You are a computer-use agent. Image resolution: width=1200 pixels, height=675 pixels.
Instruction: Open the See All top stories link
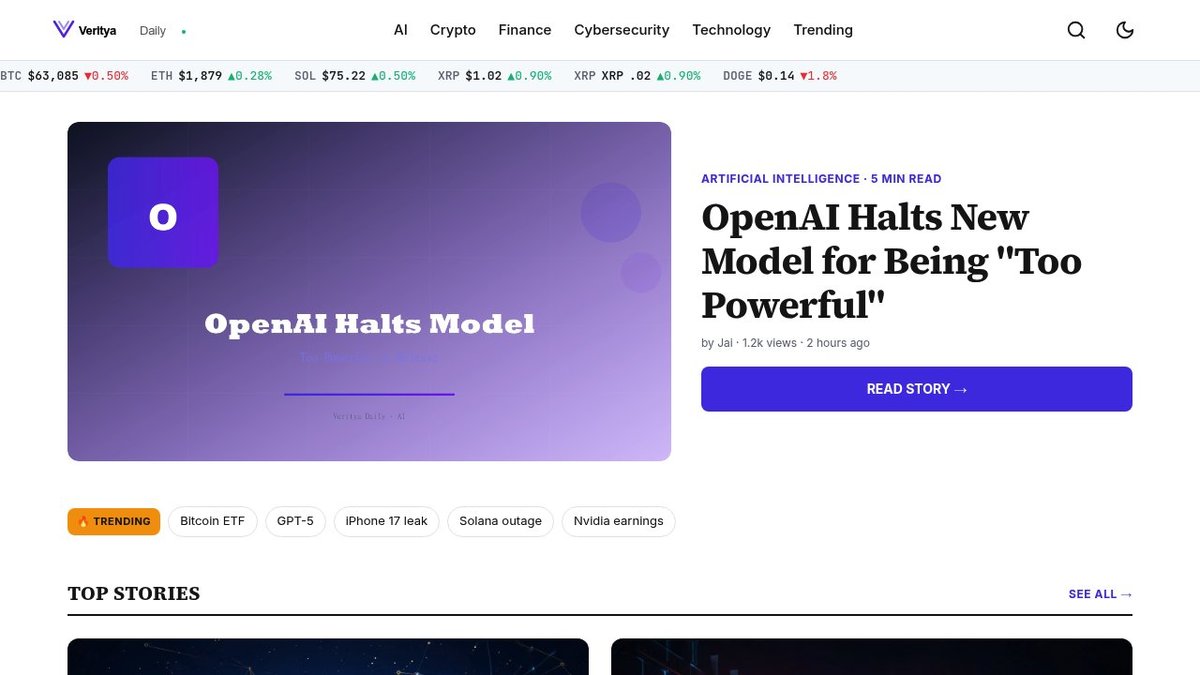pyautogui.click(x=1100, y=594)
